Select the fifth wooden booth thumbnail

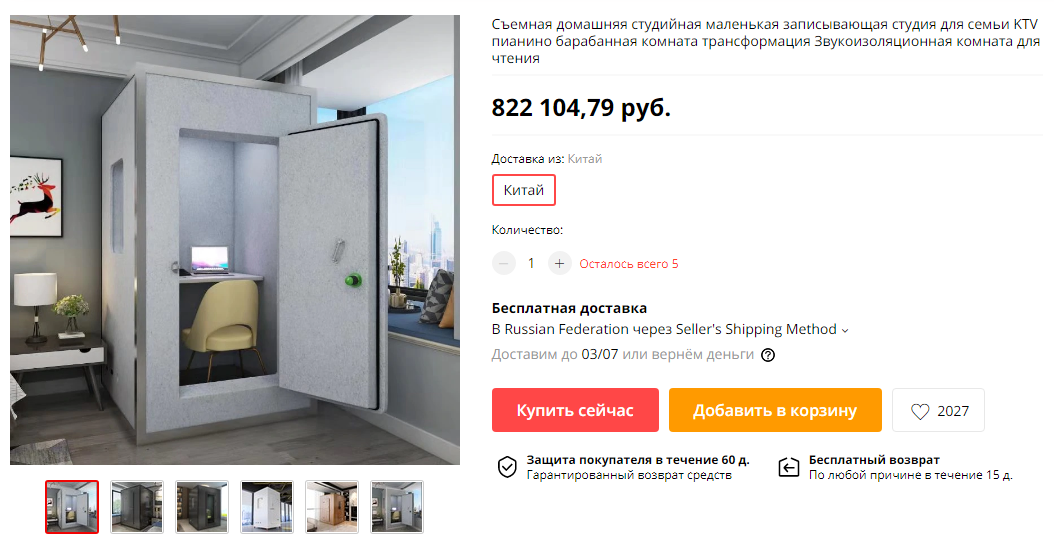point(332,507)
